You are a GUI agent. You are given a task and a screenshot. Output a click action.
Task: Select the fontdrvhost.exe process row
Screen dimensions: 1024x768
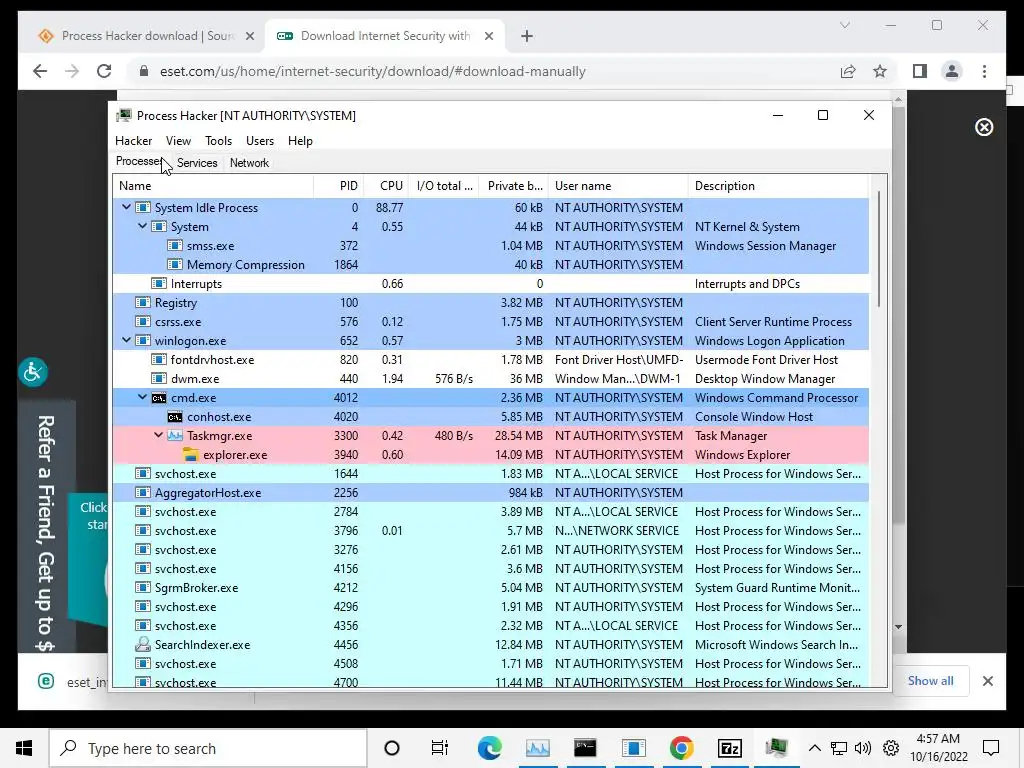coord(490,360)
